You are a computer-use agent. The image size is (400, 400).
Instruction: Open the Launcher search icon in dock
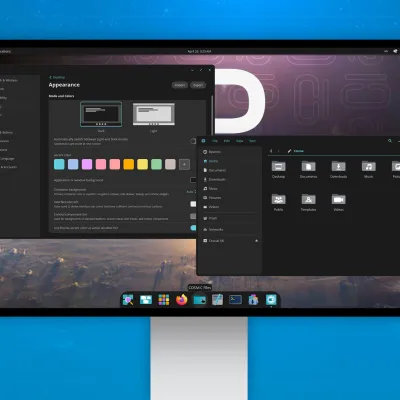coord(128,300)
